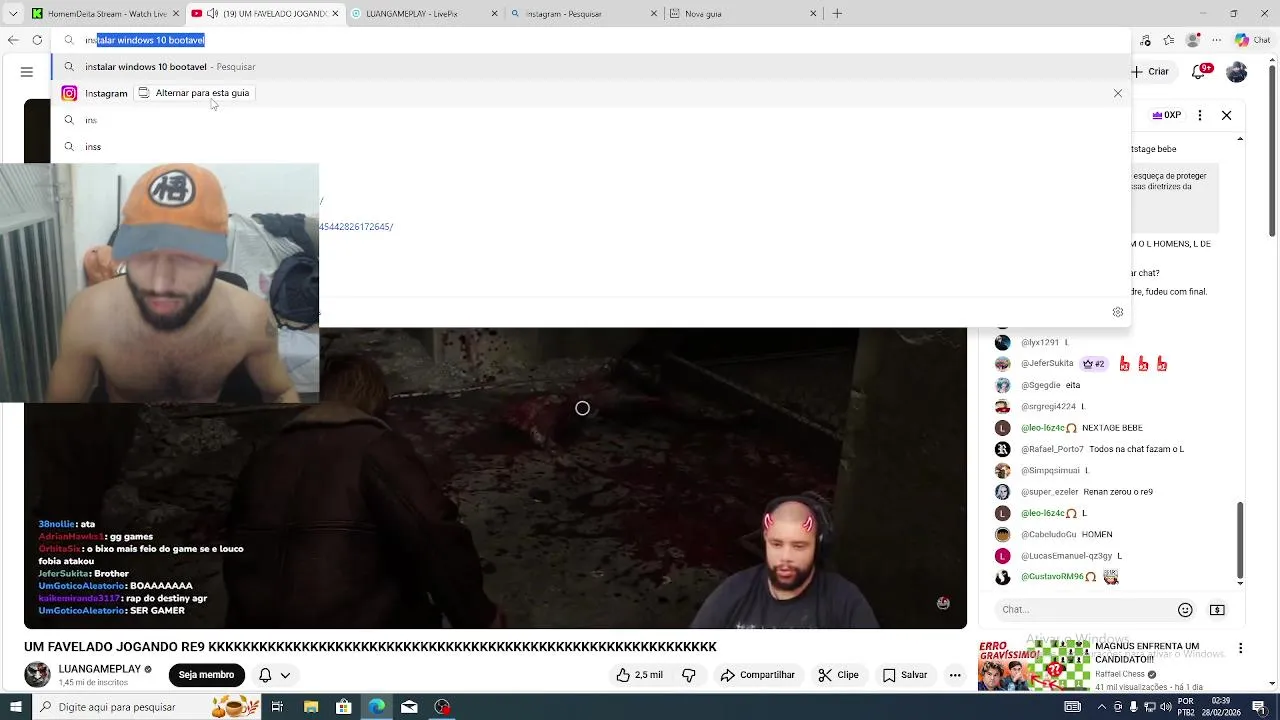Open Microsoft Store from the taskbar
Screen dimensions: 1280x720
(x=343, y=707)
